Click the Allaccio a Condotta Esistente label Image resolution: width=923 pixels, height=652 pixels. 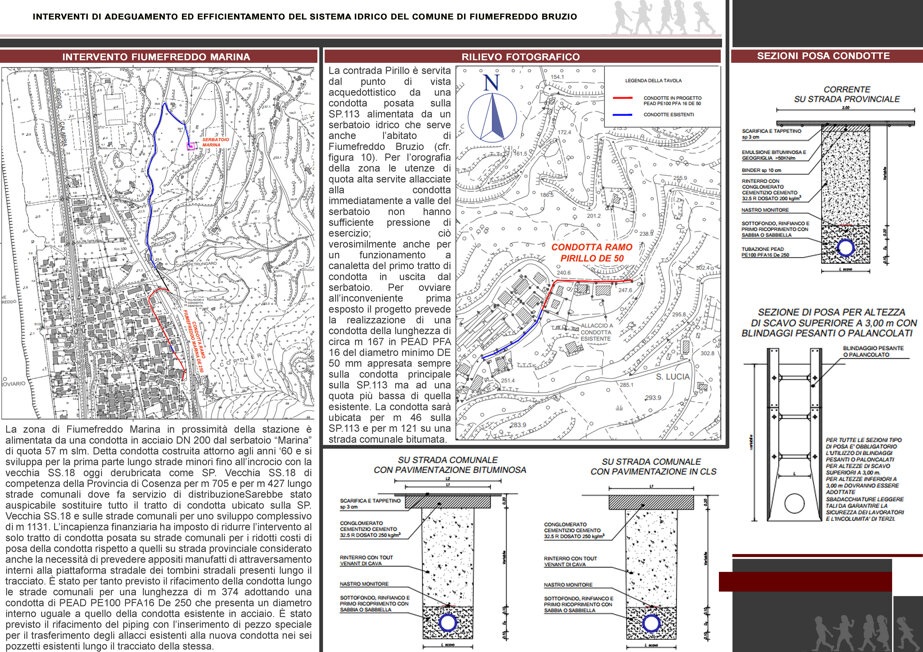(x=596, y=332)
